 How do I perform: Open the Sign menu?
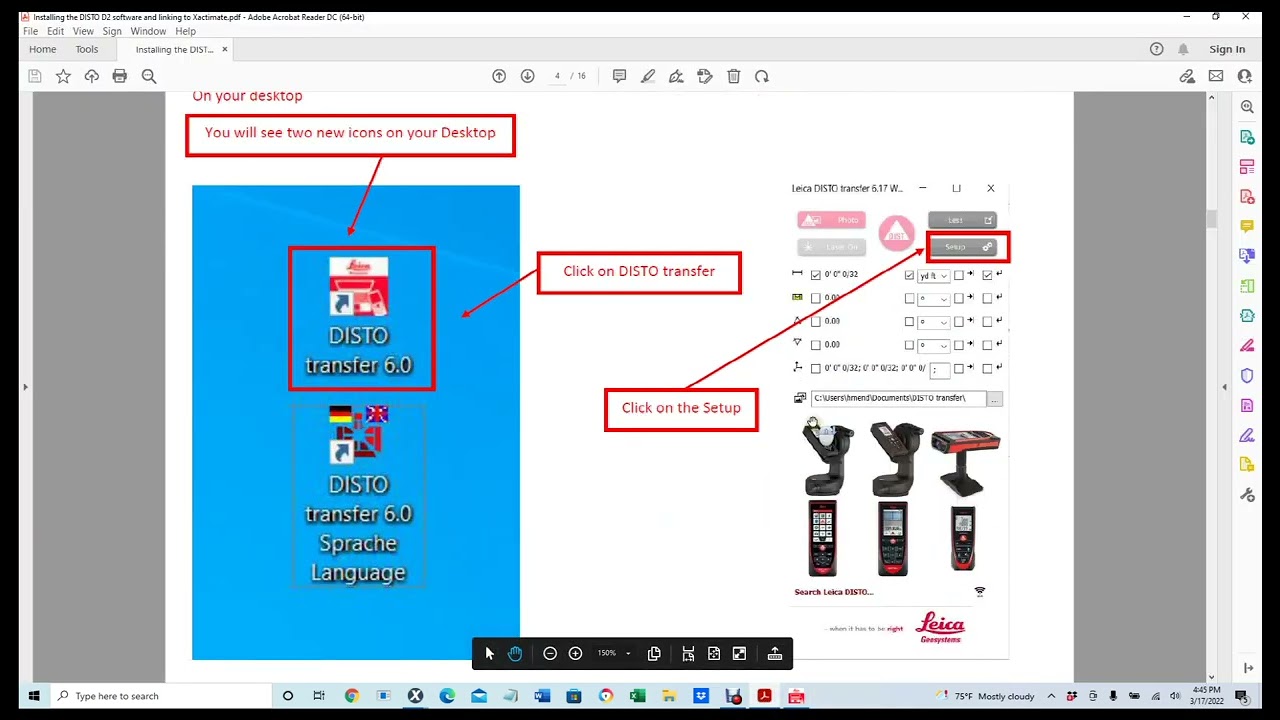[112, 31]
